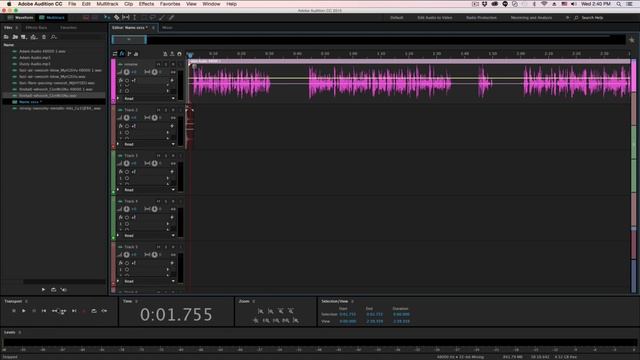Viewport: 640px width, 360px height.
Task: Click the preview Play icon below Files list
Action: click(x=43, y=290)
